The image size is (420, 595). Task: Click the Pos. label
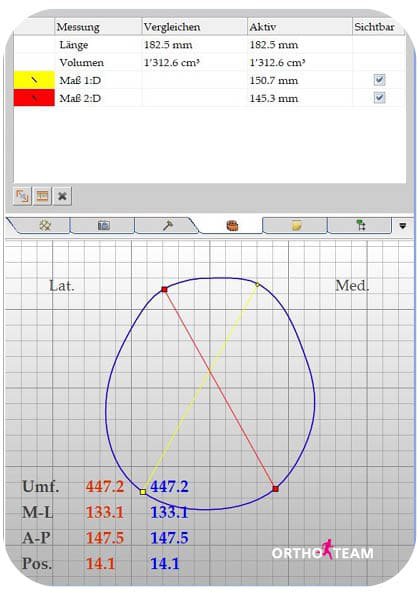36,564
